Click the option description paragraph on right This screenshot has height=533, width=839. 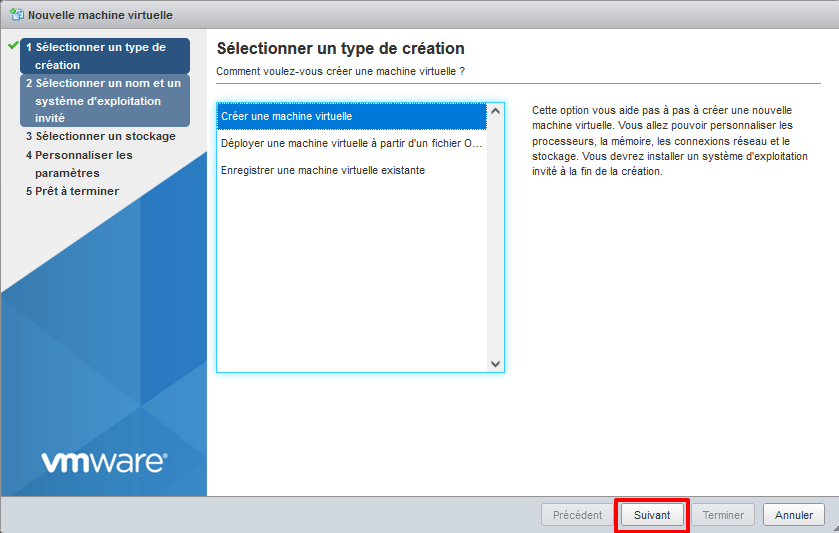(x=672, y=140)
